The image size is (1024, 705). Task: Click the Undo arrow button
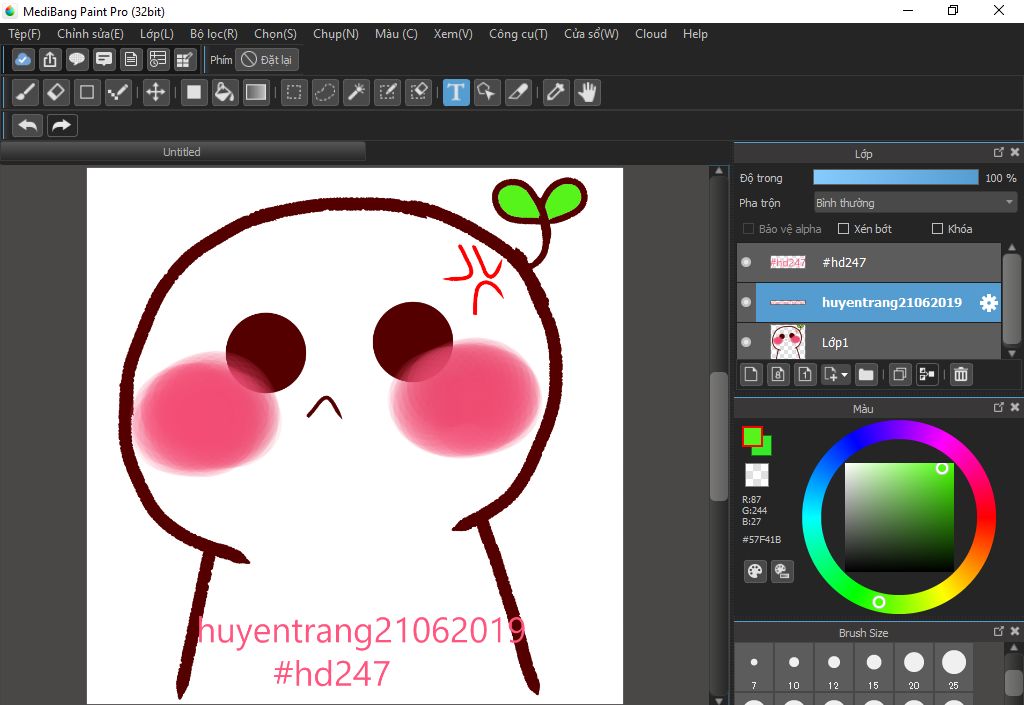(28, 125)
